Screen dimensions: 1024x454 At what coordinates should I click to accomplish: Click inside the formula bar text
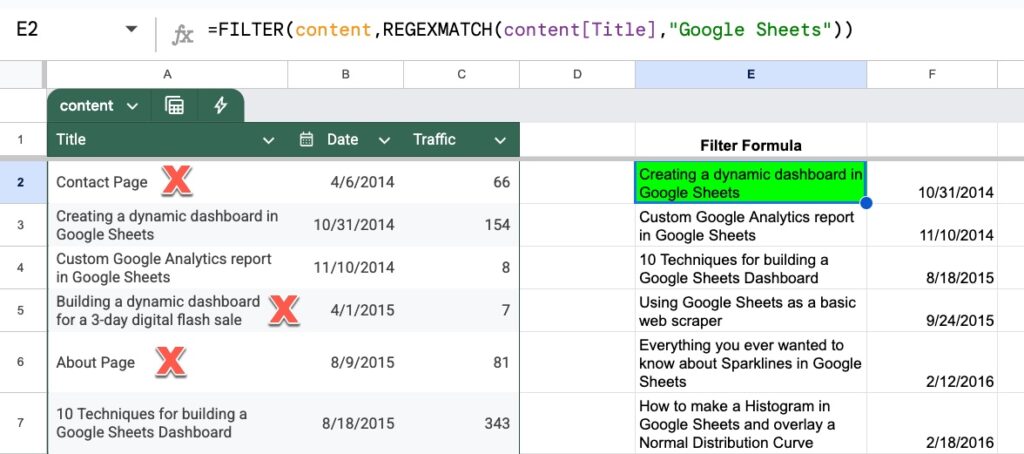(530, 31)
